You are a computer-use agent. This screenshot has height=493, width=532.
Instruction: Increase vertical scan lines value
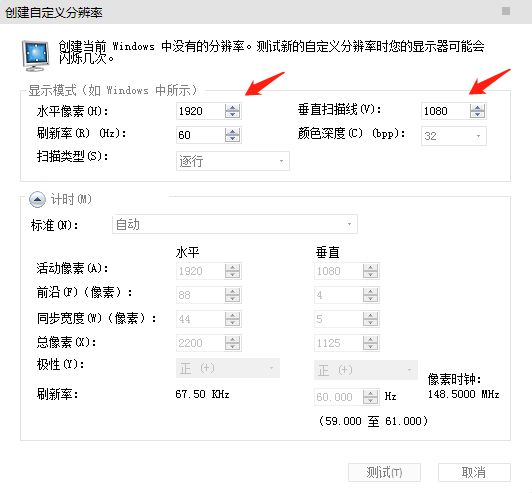(x=477, y=108)
